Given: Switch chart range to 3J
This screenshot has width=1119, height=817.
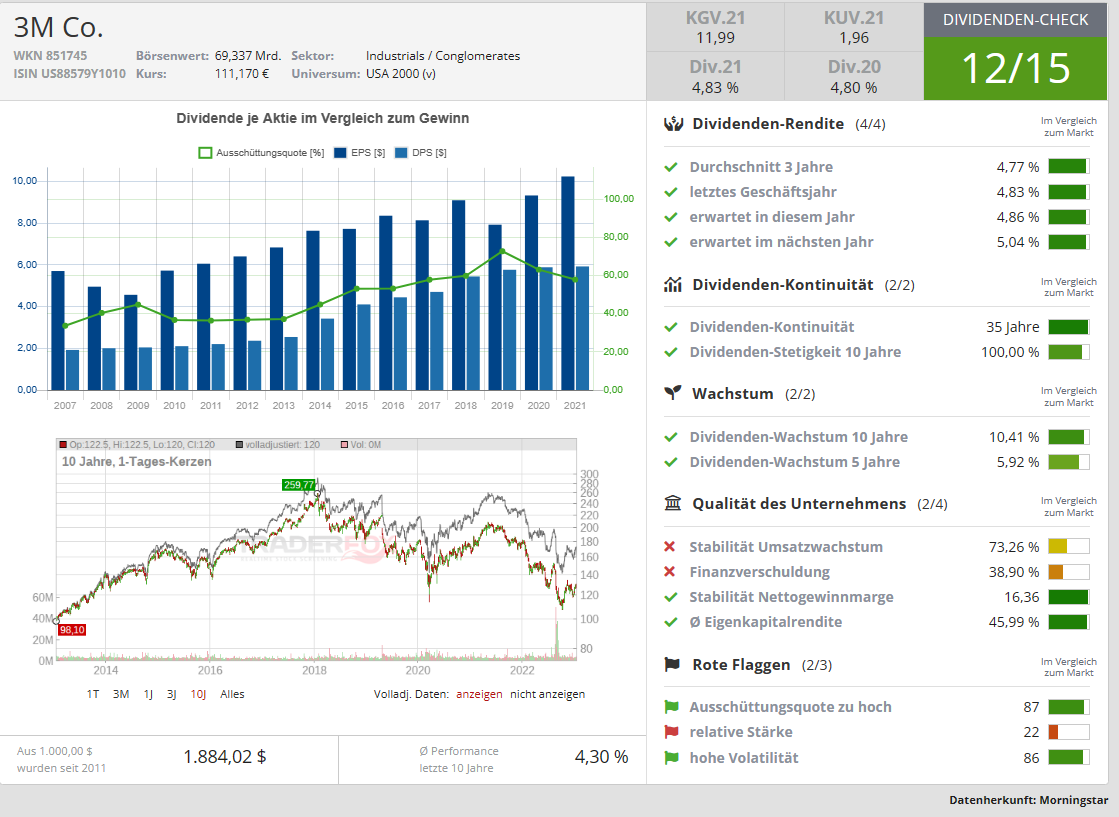Looking at the screenshot, I should (x=172, y=694).
